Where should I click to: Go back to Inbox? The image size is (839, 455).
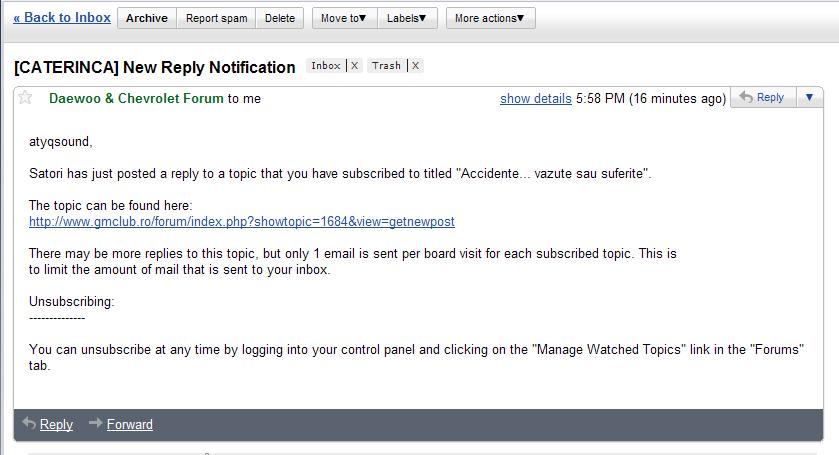(x=62, y=18)
